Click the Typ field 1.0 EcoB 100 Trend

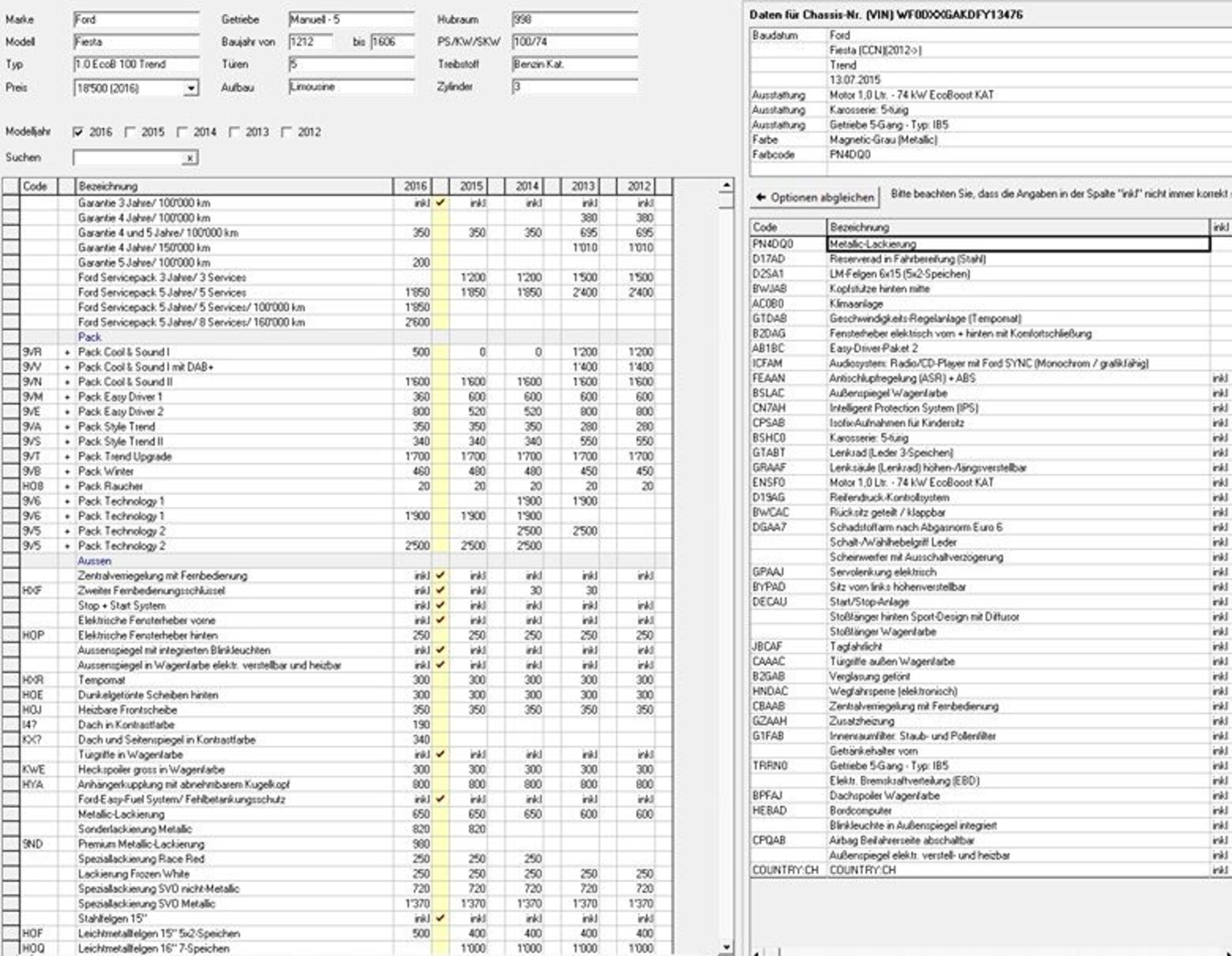[136, 65]
